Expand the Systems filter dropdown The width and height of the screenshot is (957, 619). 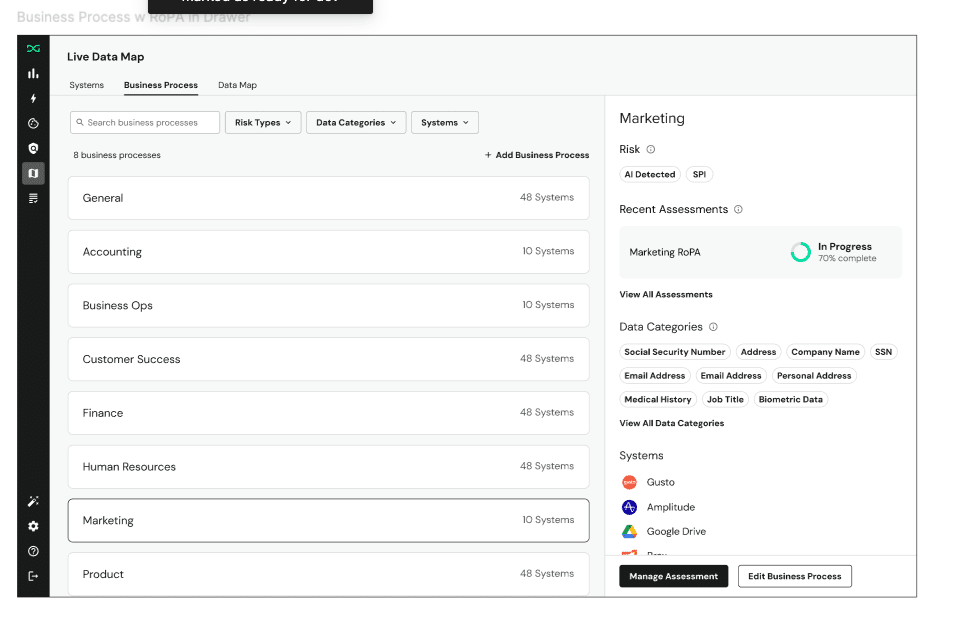444,123
